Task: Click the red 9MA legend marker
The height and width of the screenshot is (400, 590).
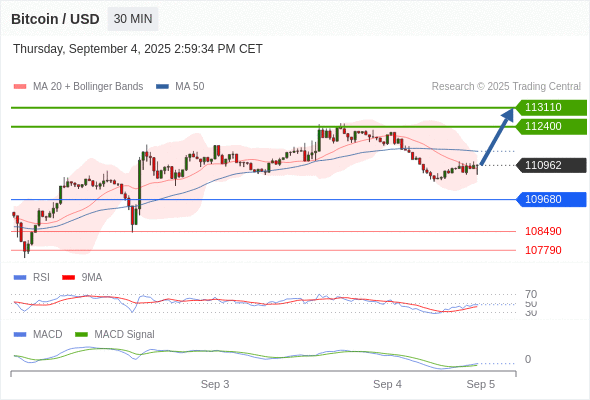Action: pyautogui.click(x=68, y=278)
